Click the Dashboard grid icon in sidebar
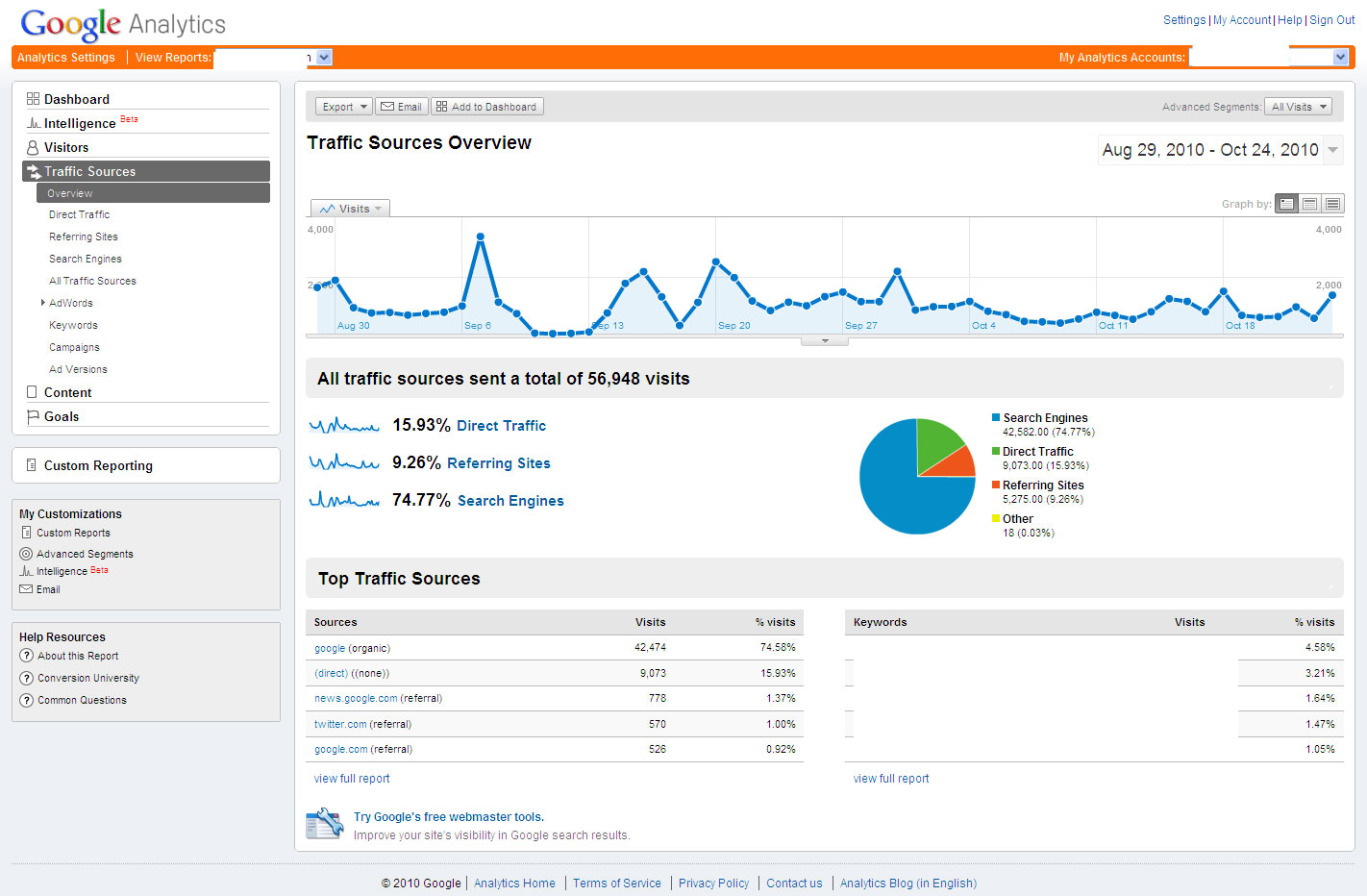This screenshot has width=1367, height=896. [x=33, y=99]
